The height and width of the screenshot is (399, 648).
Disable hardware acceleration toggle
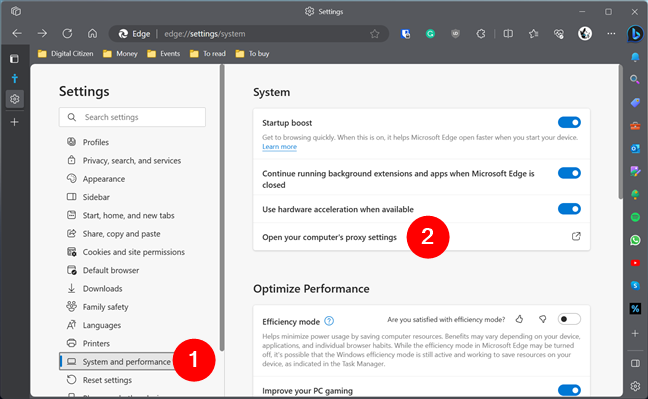569,209
